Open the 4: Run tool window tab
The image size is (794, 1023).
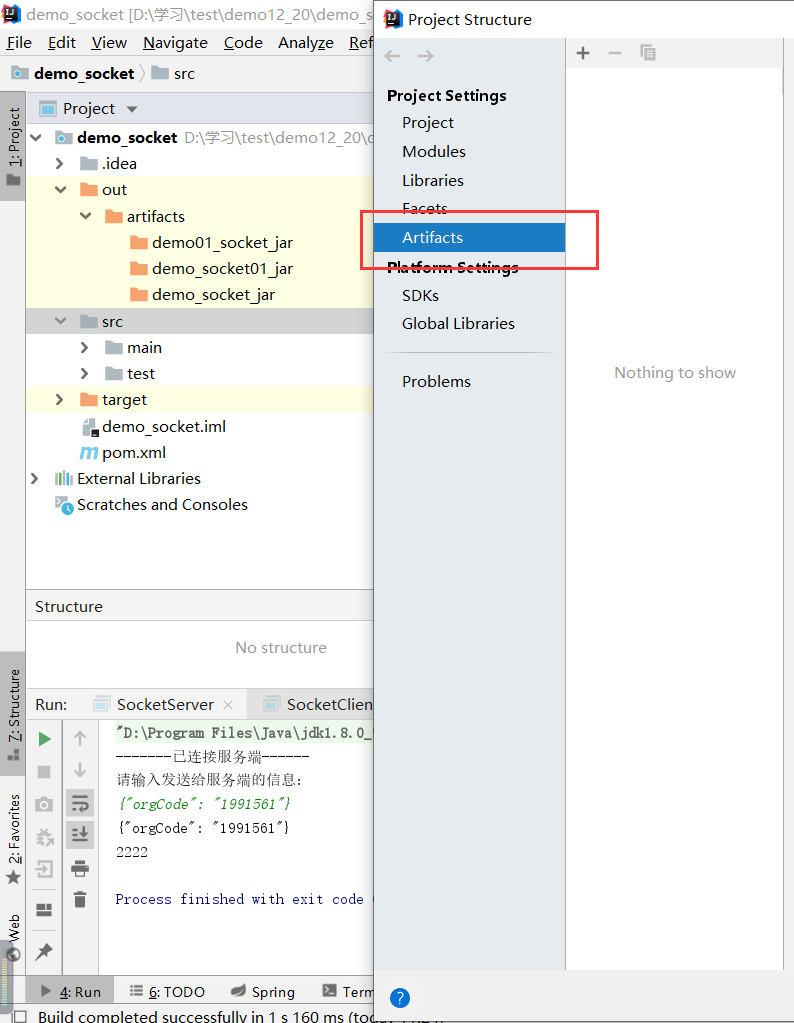pyautogui.click(x=70, y=992)
